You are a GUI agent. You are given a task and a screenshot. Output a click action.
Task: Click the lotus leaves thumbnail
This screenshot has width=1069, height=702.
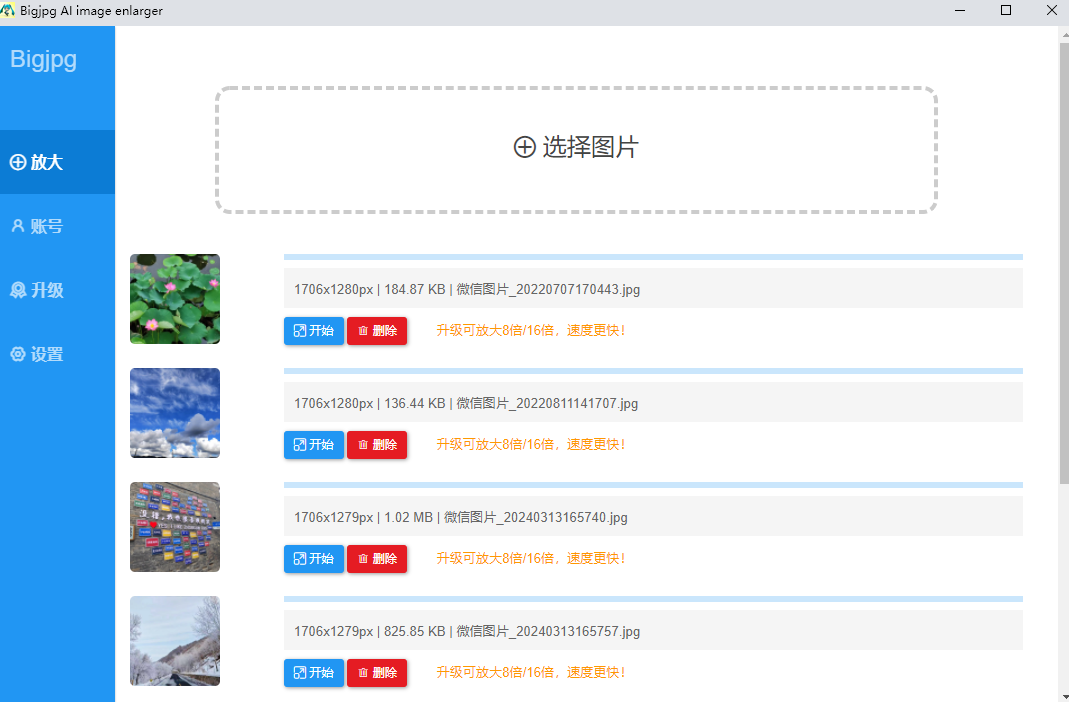[x=175, y=299]
